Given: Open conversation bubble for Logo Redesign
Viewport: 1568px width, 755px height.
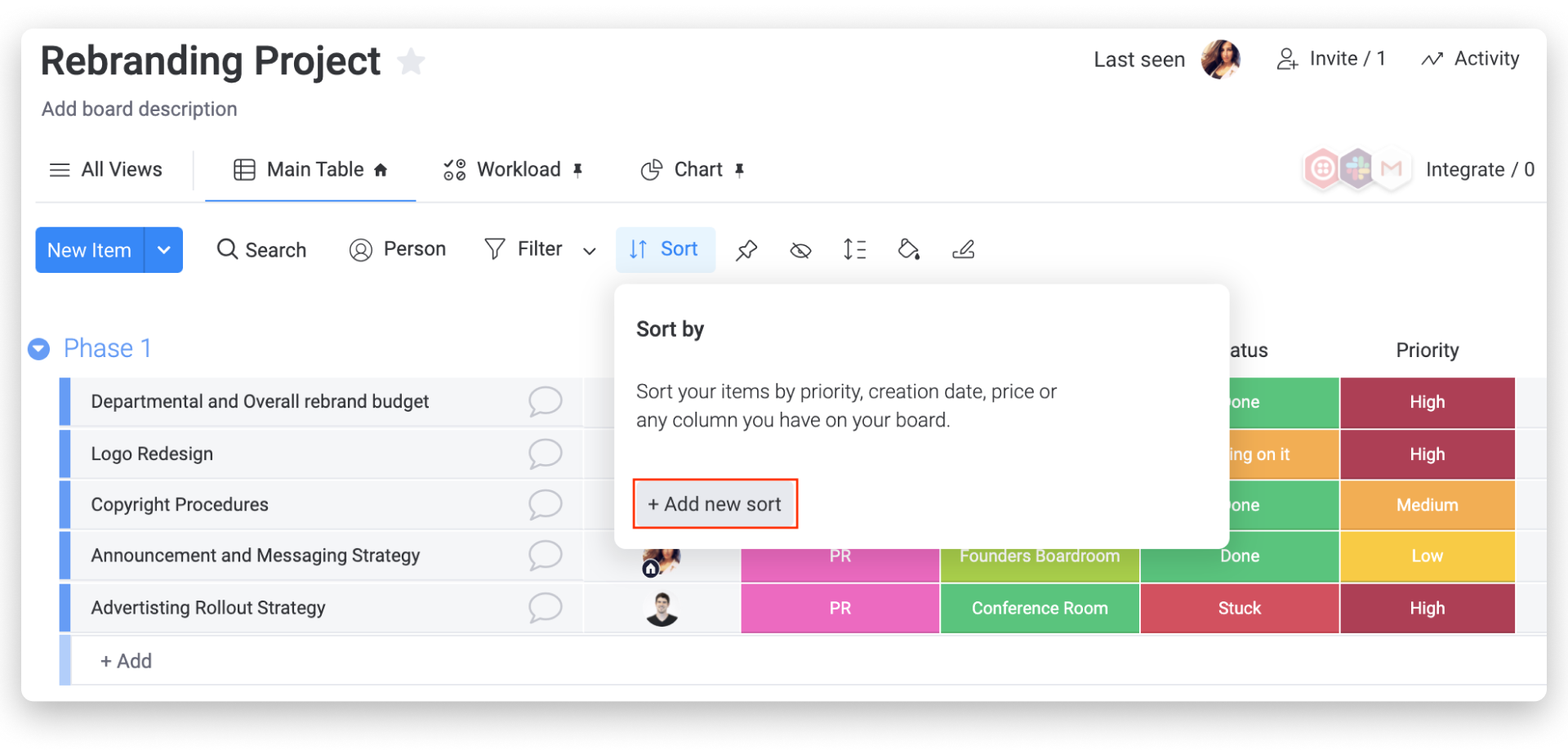Looking at the screenshot, I should 545,453.
